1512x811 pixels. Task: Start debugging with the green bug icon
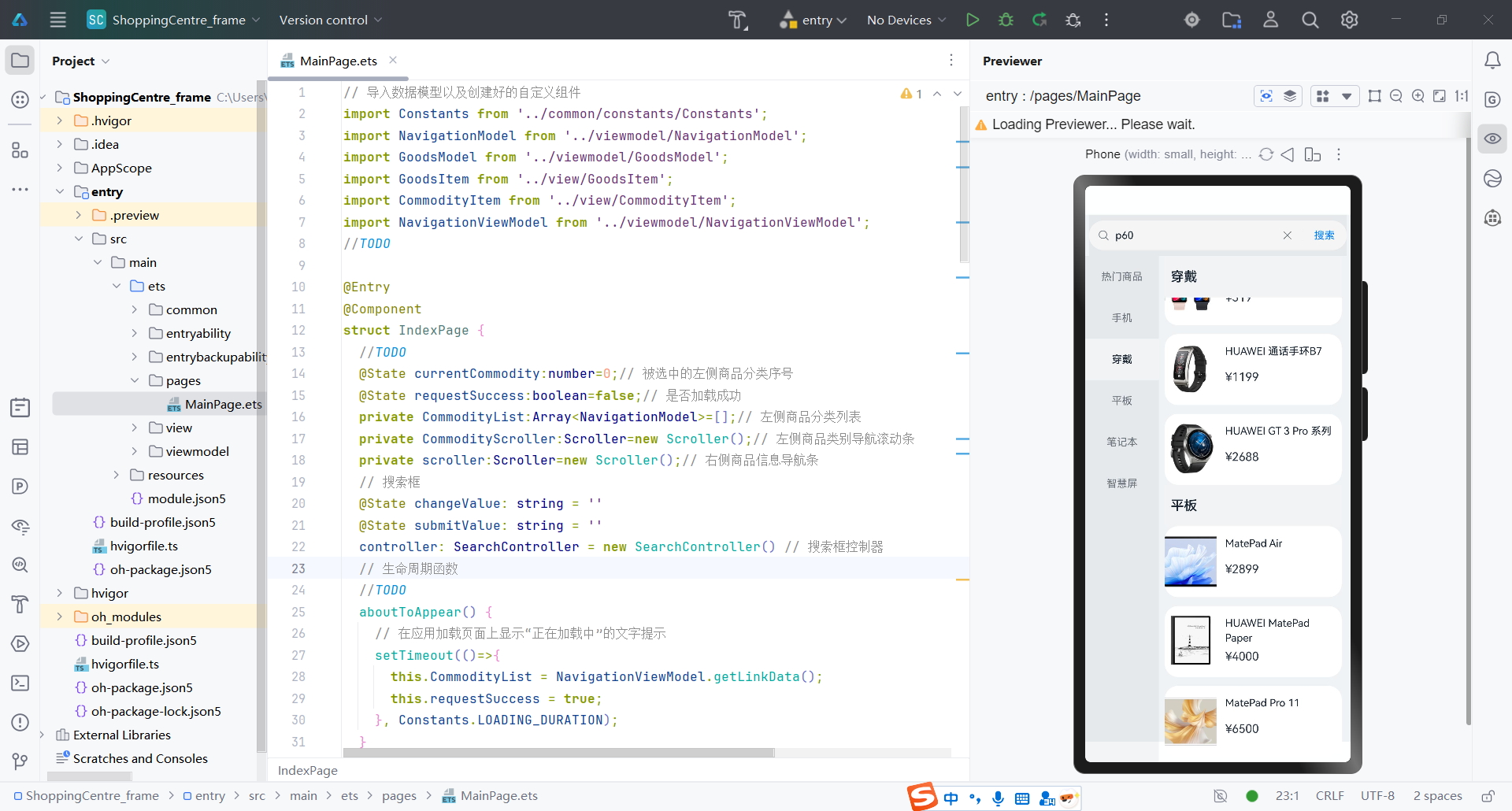coord(1006,20)
